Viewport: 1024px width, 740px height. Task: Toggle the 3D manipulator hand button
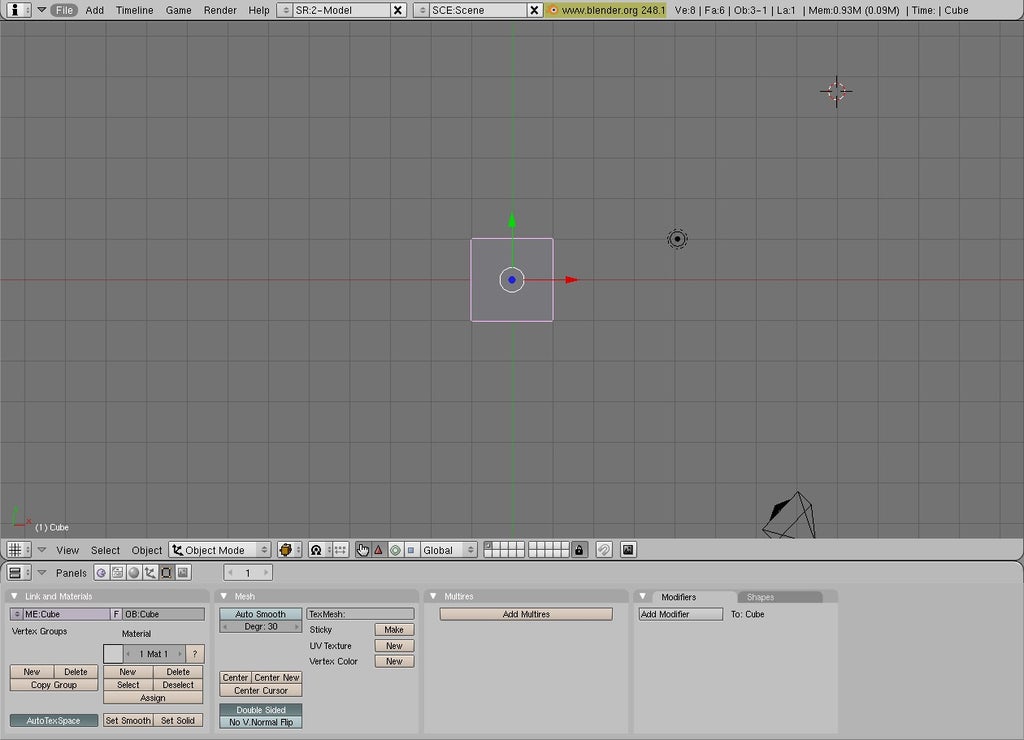363,550
